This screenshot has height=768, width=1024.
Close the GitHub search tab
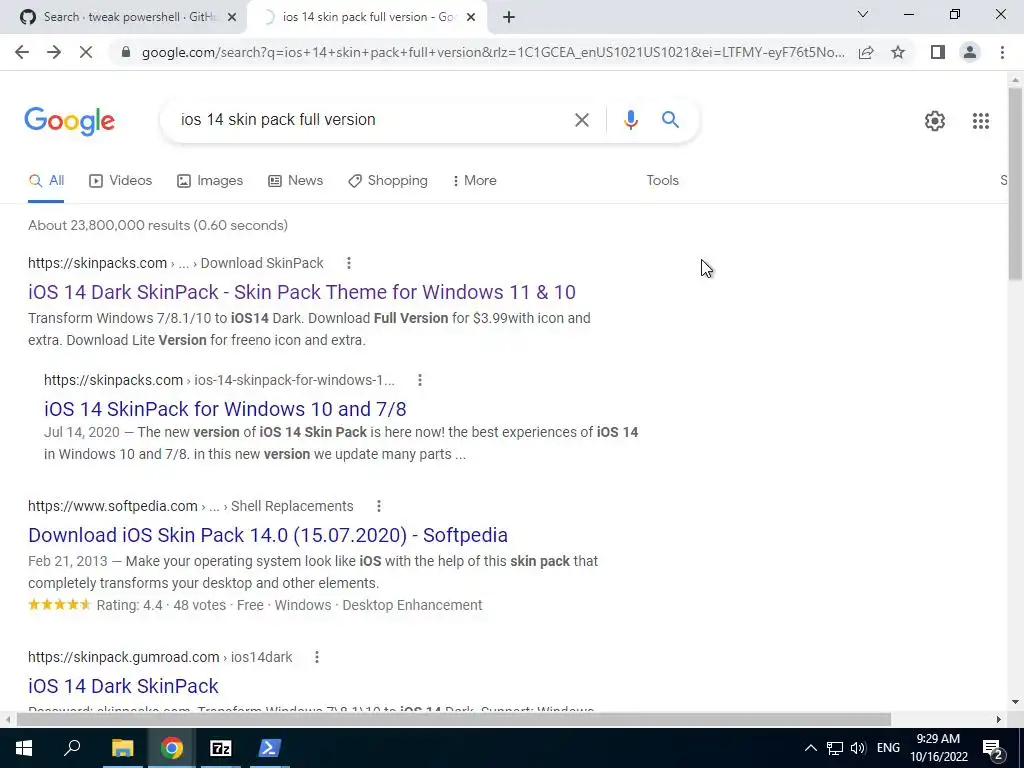[231, 18]
